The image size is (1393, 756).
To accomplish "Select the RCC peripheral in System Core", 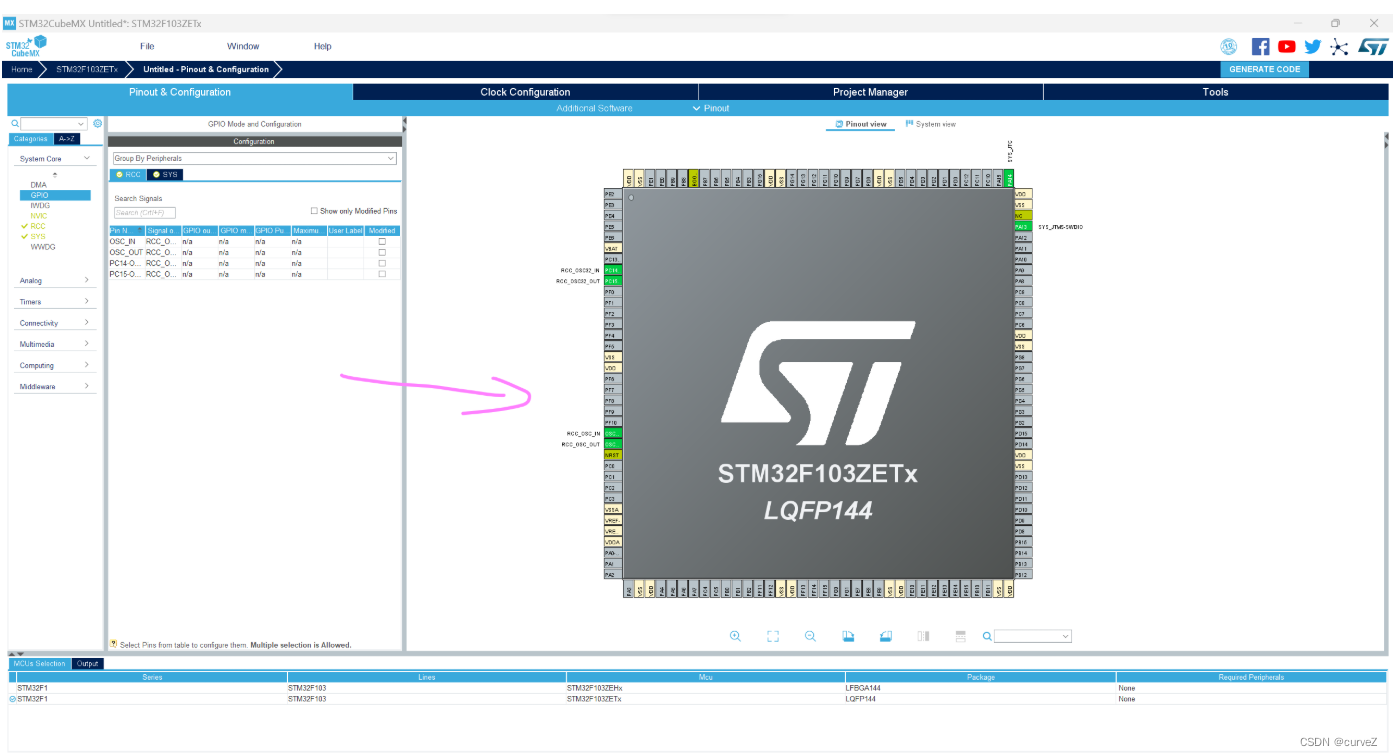I will click(x=38, y=226).
